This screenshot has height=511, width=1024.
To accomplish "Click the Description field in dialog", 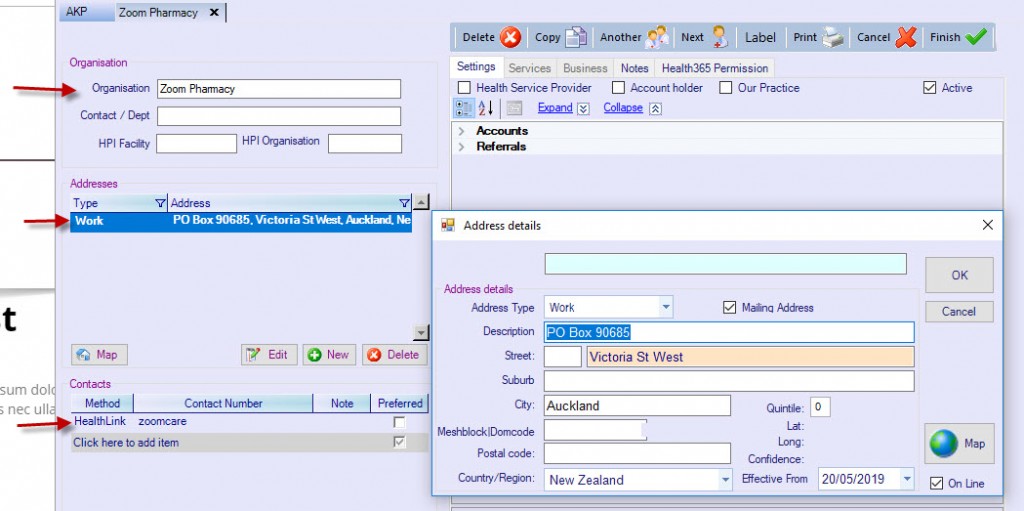I will (x=729, y=332).
